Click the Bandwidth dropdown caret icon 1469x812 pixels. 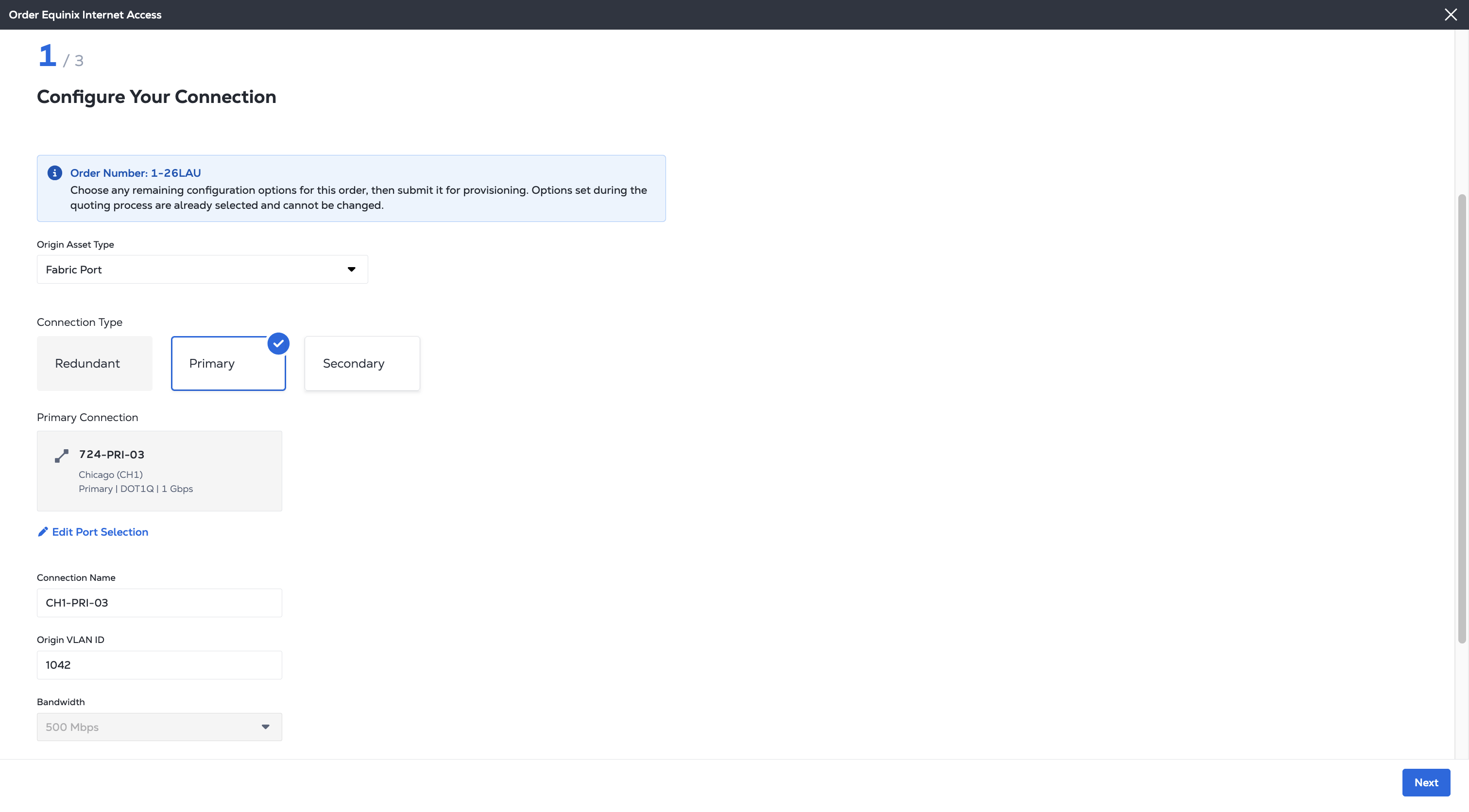tap(265, 727)
